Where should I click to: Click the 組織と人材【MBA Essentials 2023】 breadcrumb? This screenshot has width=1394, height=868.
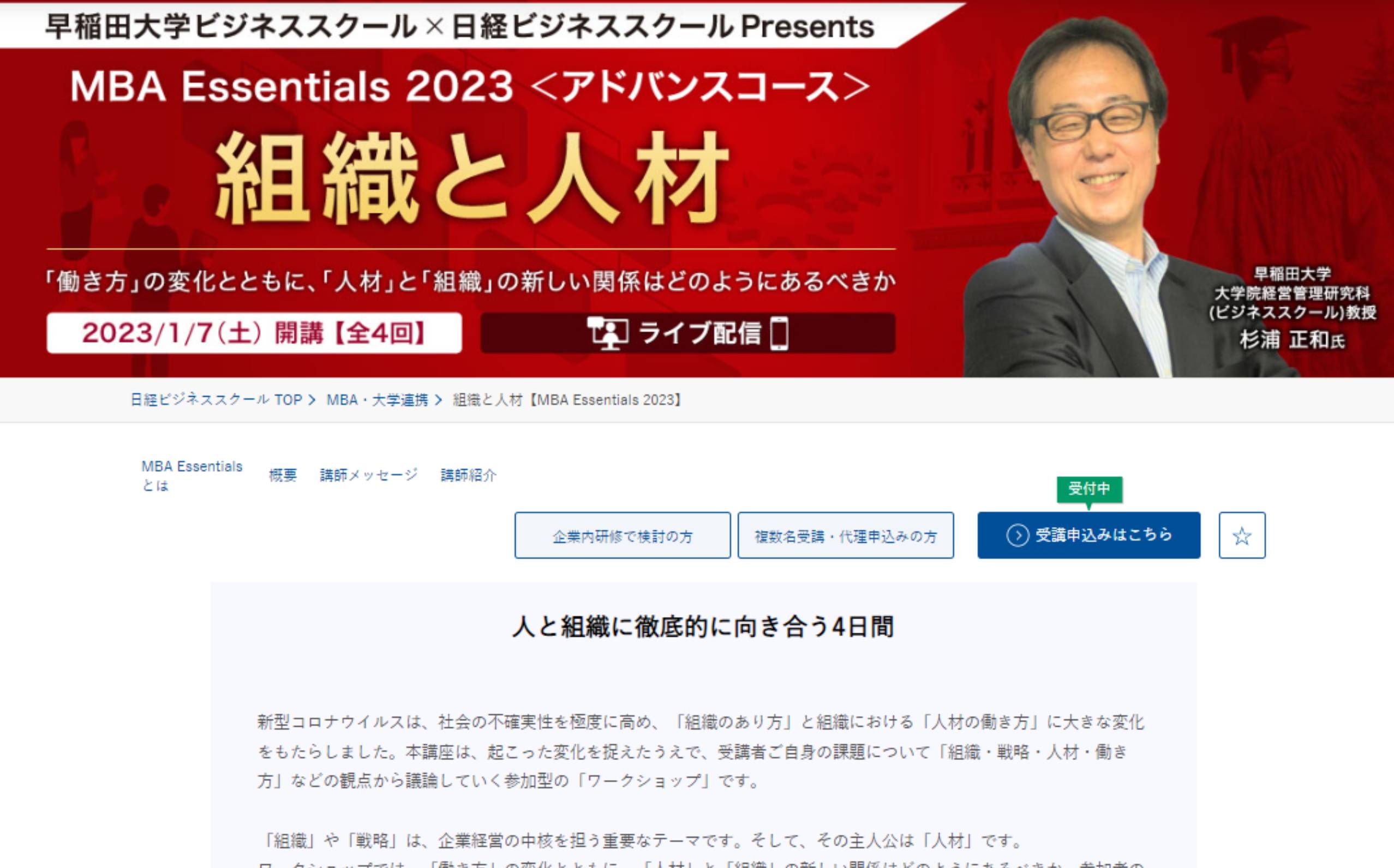[567, 400]
